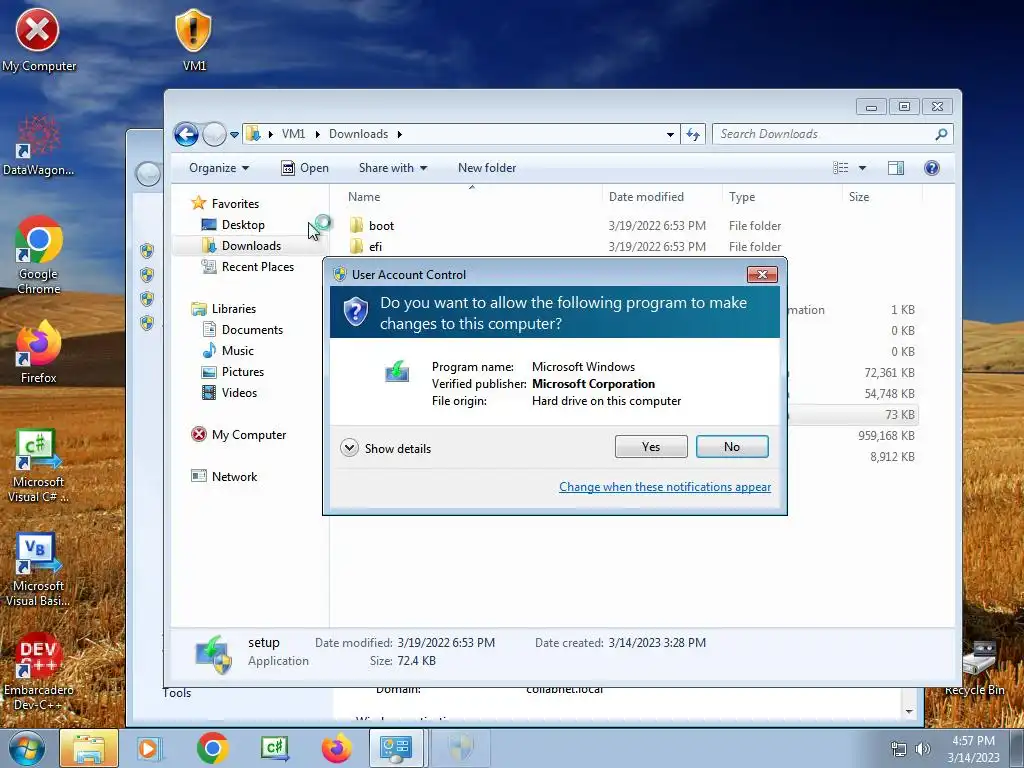
Task: Open the taskbar clock showing 4:57 PM
Action: pos(973,748)
